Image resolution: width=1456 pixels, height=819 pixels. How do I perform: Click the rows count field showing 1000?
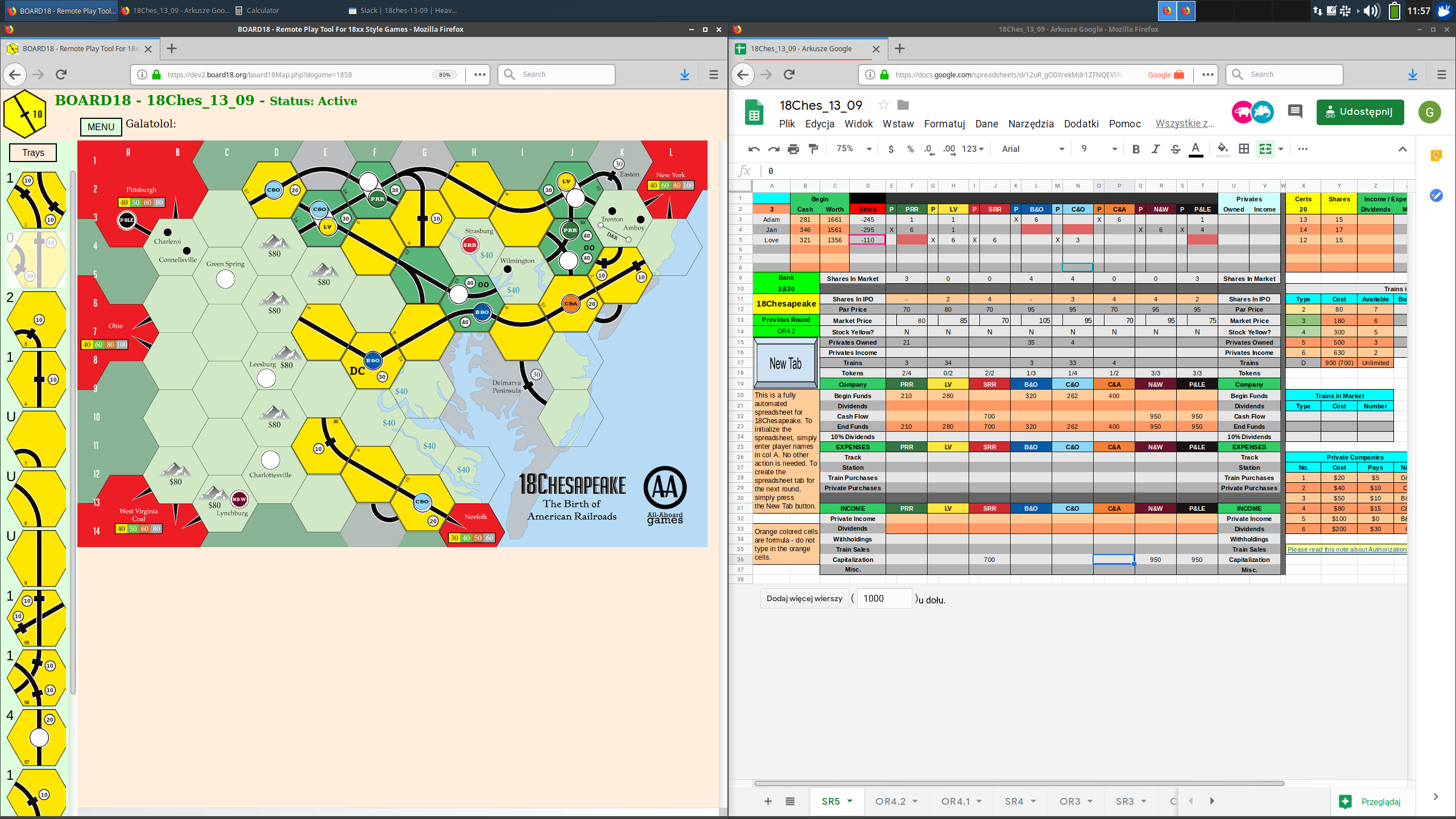click(x=884, y=598)
